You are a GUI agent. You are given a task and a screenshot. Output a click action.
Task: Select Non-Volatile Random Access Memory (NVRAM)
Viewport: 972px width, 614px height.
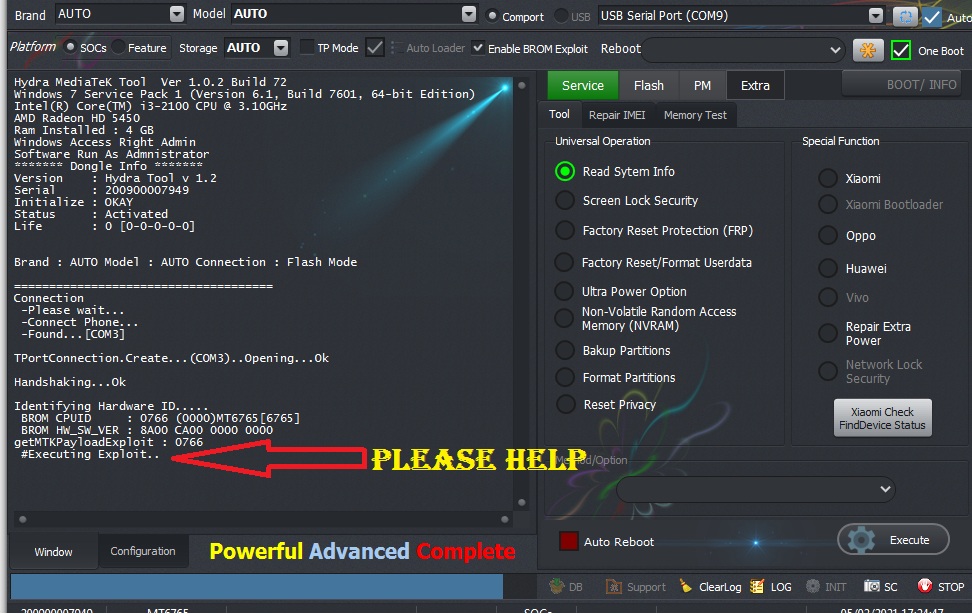(564, 318)
